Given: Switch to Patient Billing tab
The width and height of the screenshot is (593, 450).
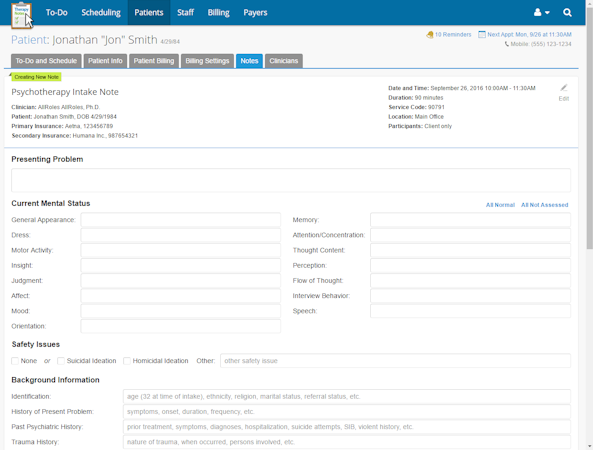Looking at the screenshot, I should [x=154, y=61].
